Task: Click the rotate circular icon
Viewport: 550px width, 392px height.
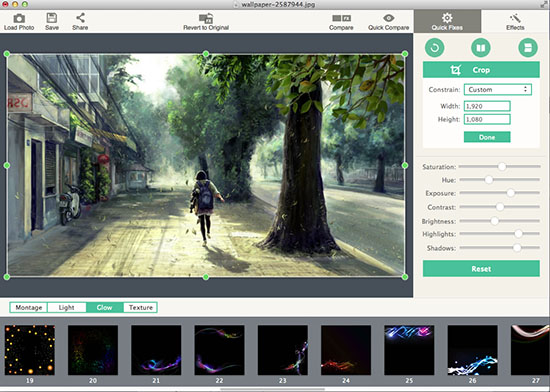Action: (435, 48)
